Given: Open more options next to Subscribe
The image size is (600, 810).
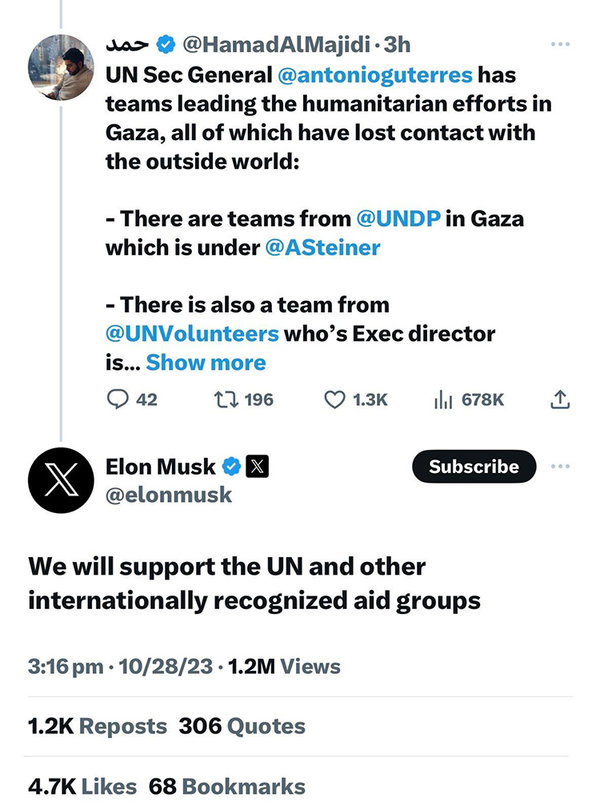Looking at the screenshot, I should click(560, 466).
